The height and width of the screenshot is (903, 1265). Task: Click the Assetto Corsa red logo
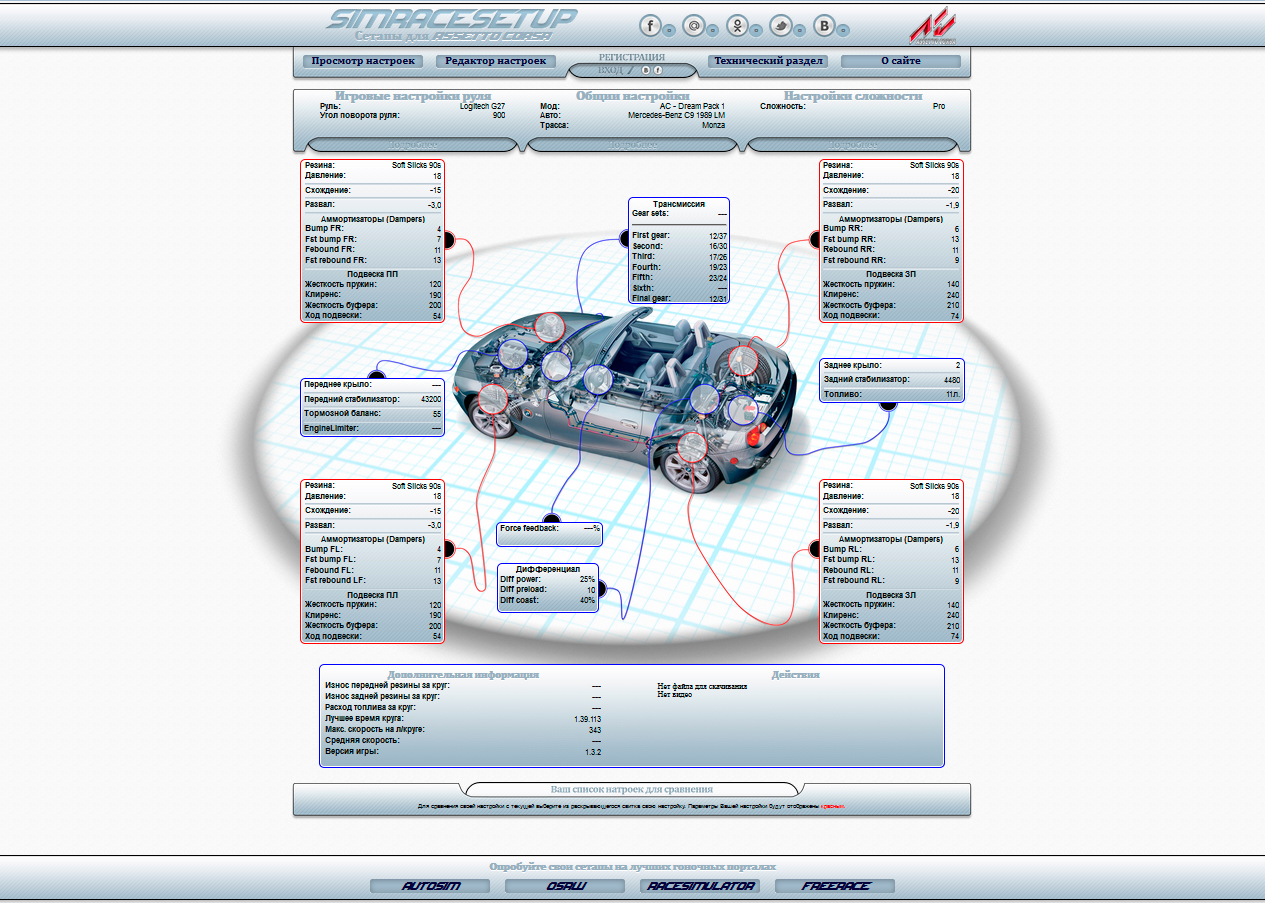tap(932, 24)
